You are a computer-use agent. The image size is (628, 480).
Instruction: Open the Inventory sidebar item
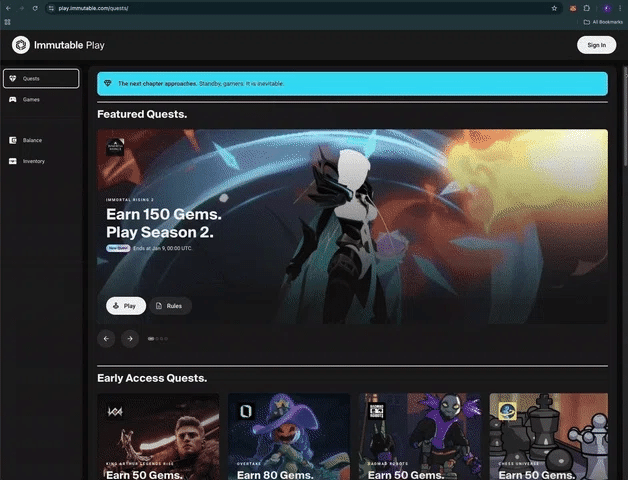pyautogui.click(x=41, y=161)
